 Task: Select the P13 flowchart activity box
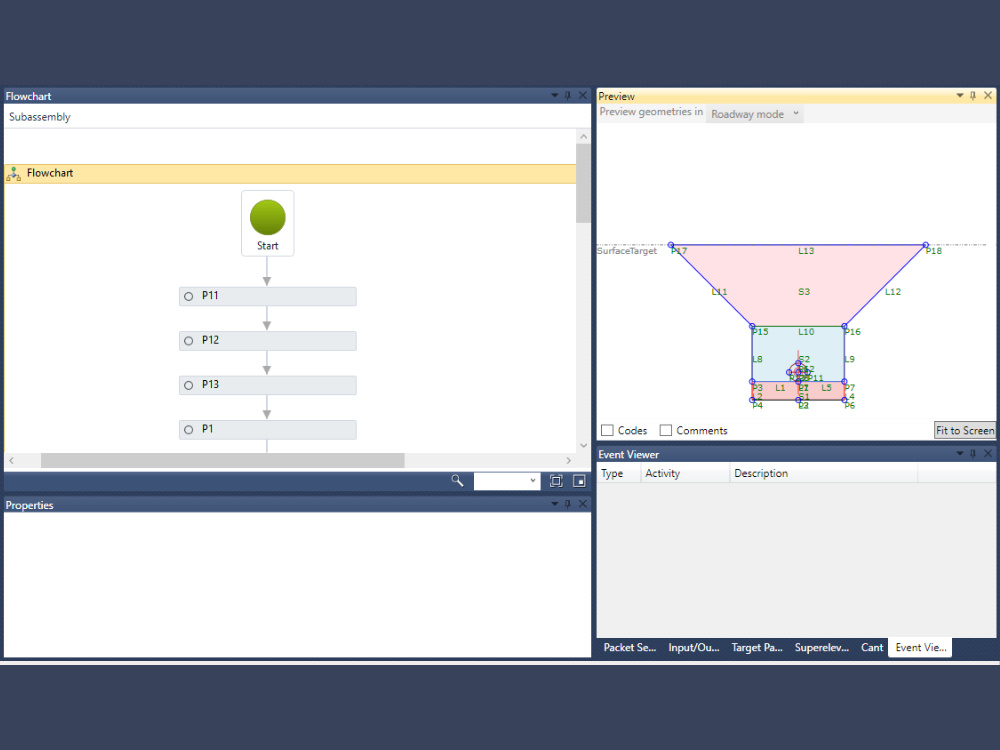[268, 385]
